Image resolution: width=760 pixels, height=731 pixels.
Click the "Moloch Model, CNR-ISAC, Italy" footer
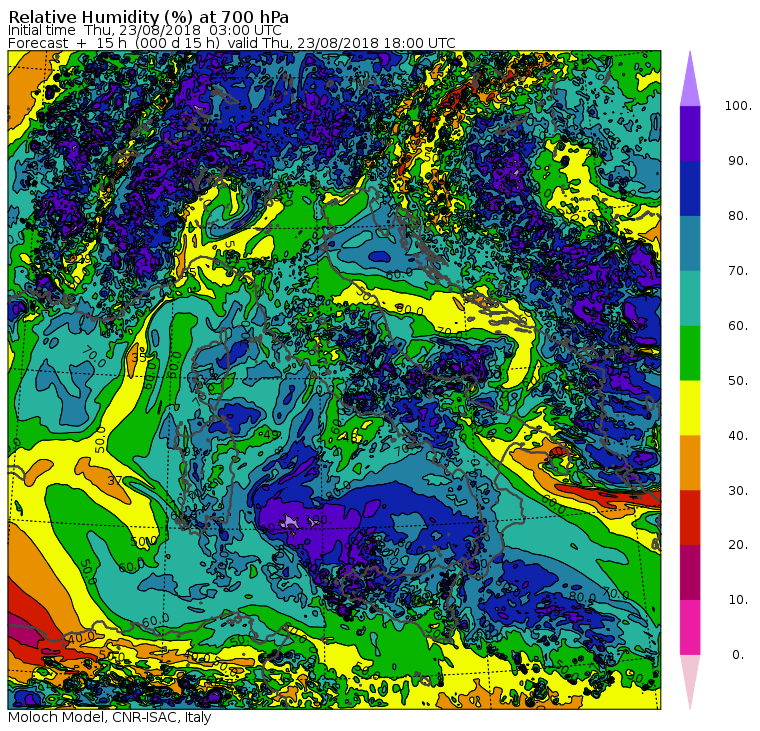(x=110, y=717)
